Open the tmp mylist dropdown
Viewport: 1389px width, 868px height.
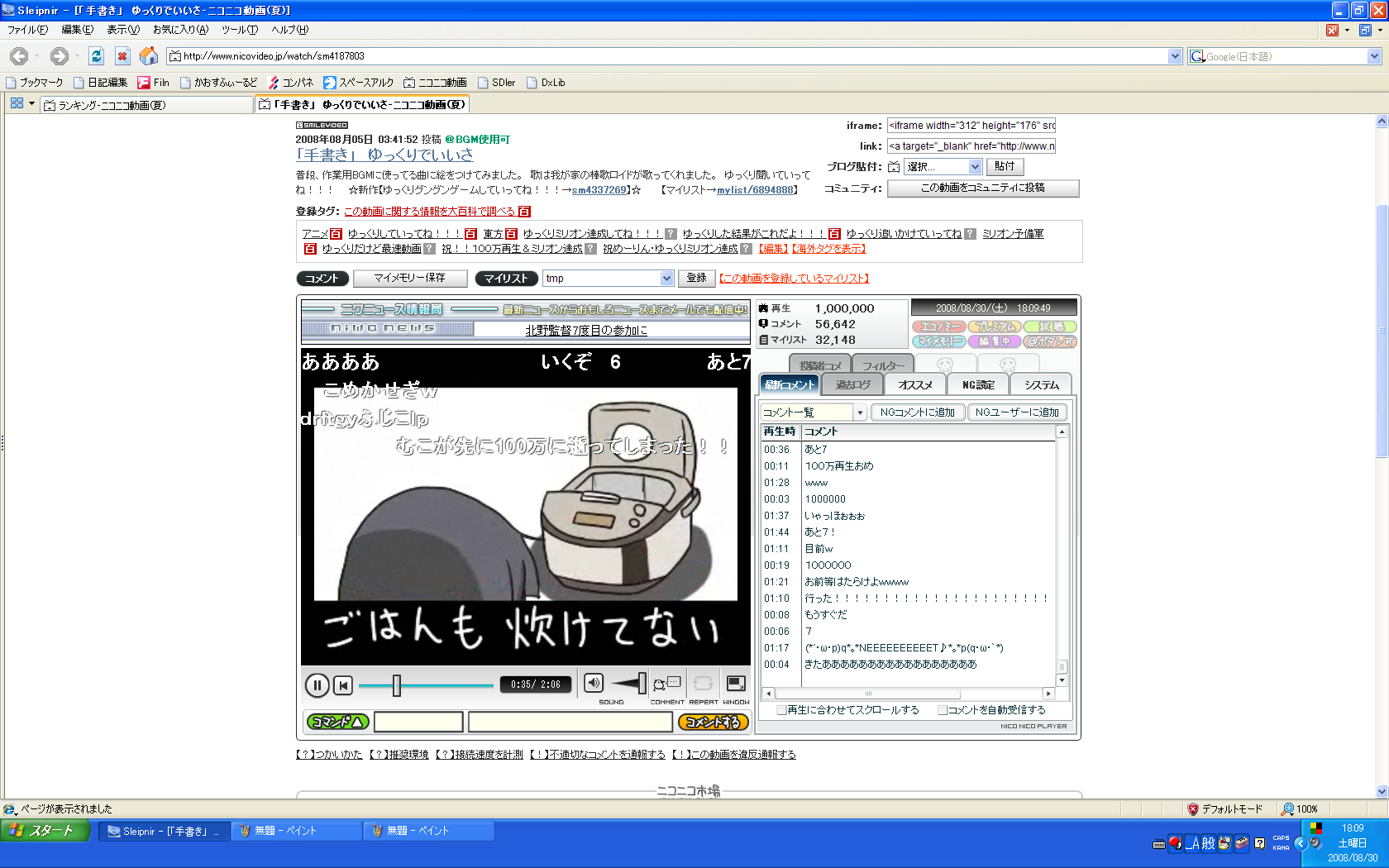tap(666, 279)
